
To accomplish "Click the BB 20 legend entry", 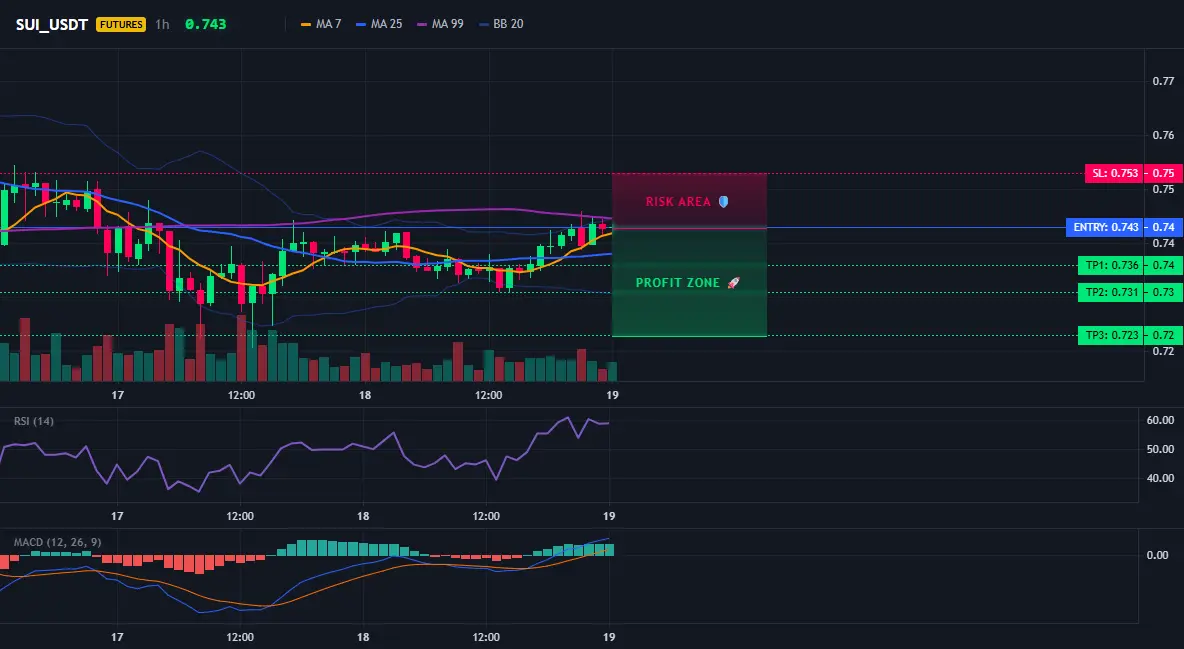I will [x=501, y=24].
